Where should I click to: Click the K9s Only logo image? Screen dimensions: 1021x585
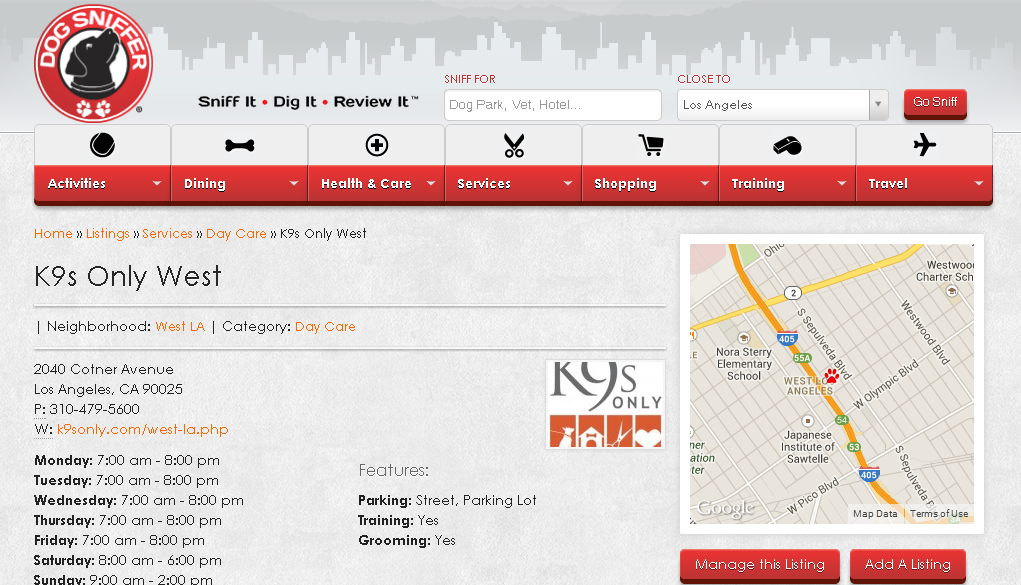(x=606, y=404)
